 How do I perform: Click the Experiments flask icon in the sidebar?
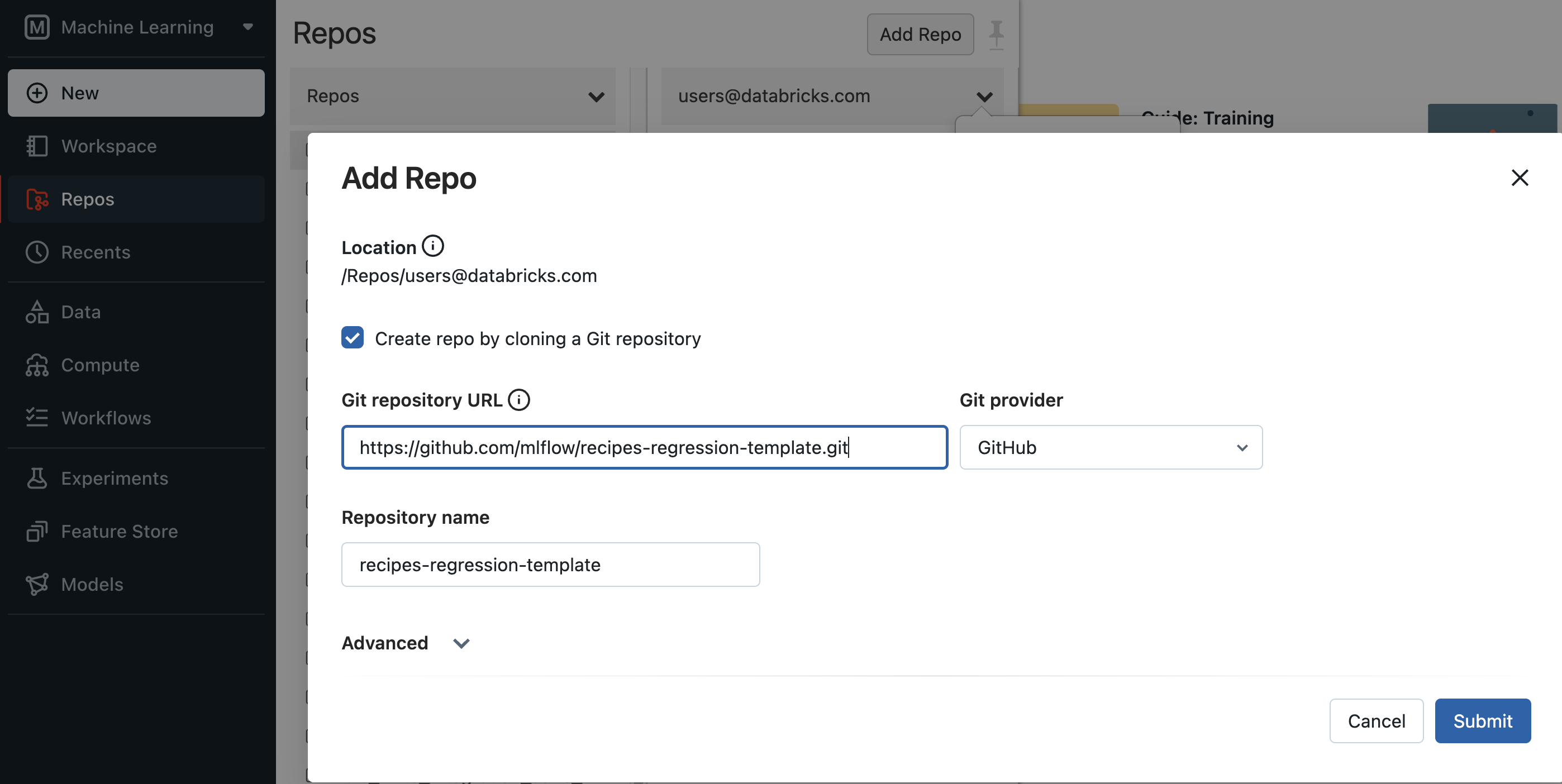click(37, 478)
